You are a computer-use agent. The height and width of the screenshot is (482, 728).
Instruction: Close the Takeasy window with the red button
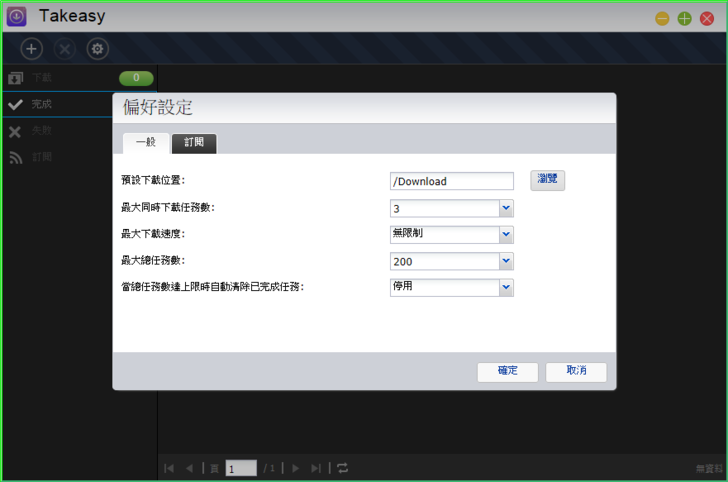[x=707, y=19]
